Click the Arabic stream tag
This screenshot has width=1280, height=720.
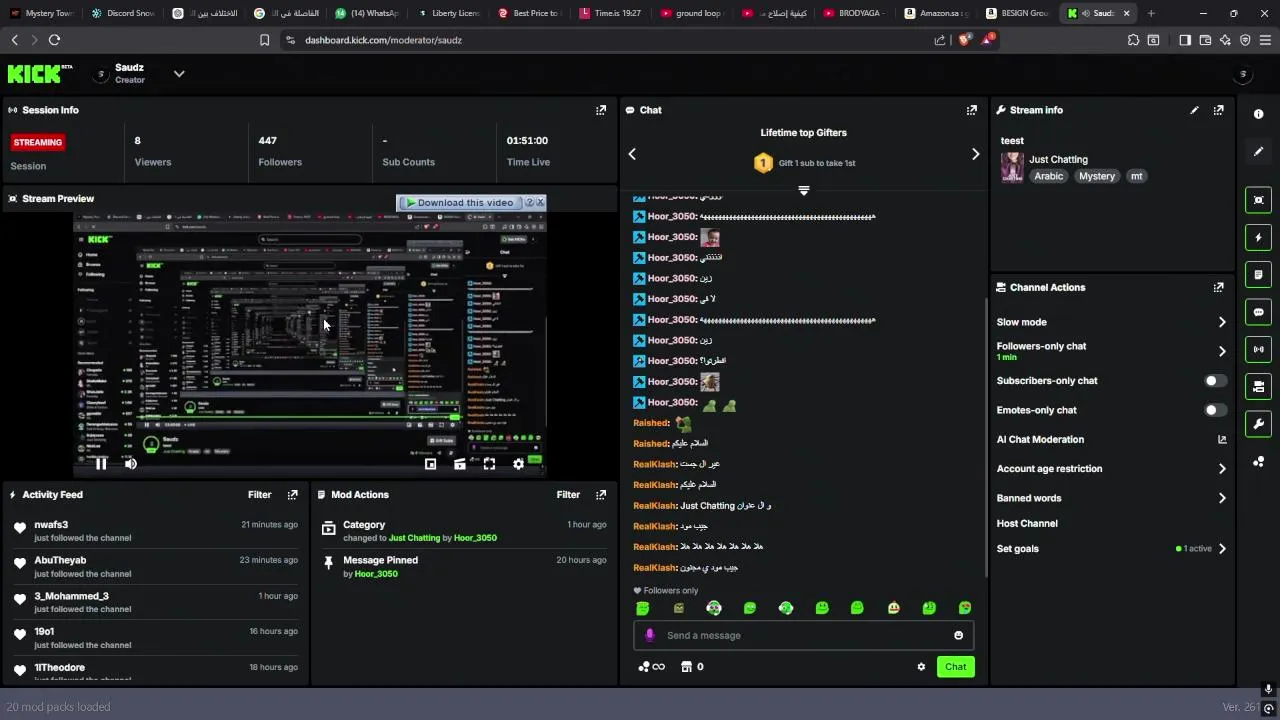(1049, 176)
